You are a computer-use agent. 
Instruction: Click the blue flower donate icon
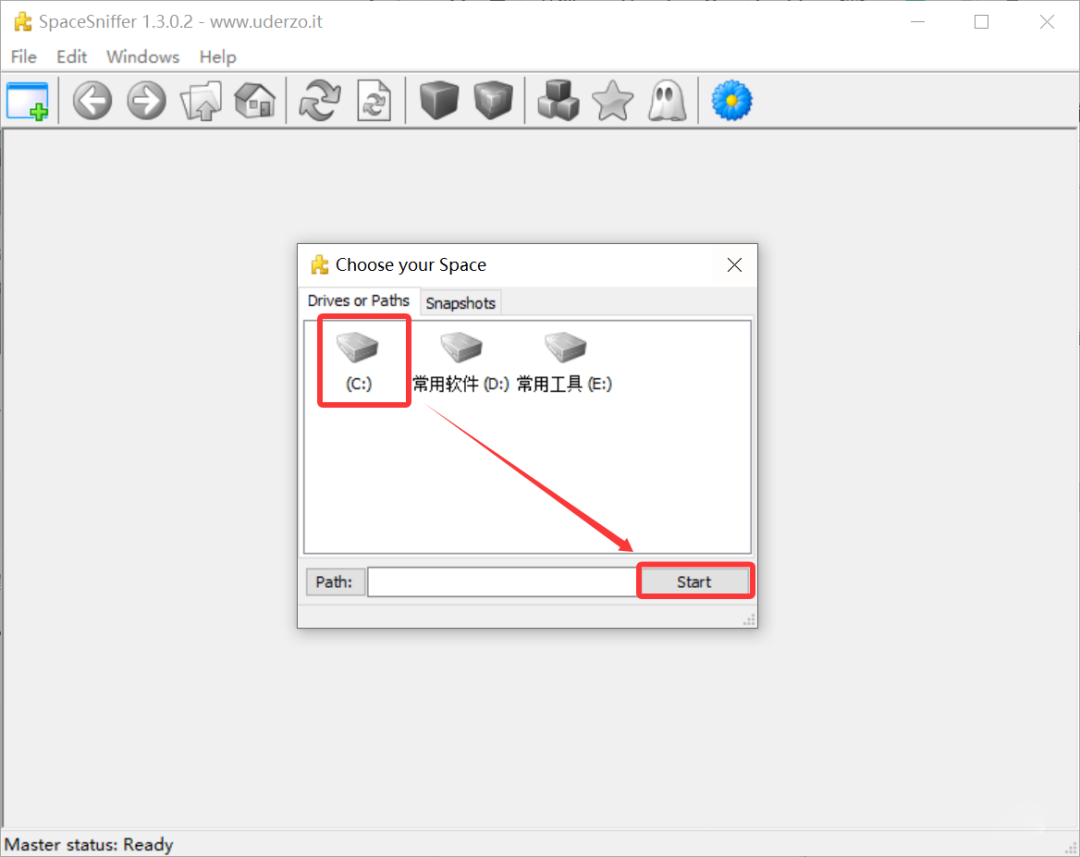[x=731, y=101]
